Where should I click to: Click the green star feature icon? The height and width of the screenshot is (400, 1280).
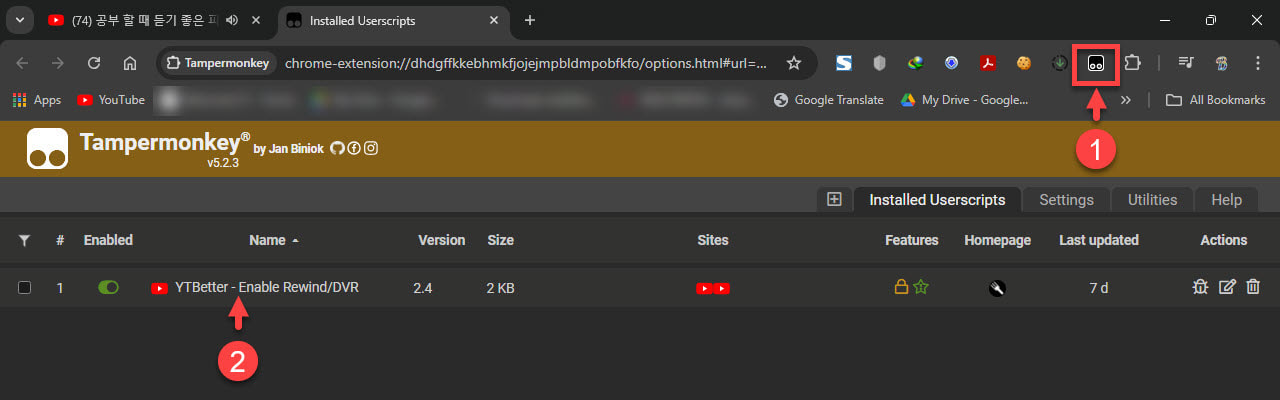click(921, 288)
